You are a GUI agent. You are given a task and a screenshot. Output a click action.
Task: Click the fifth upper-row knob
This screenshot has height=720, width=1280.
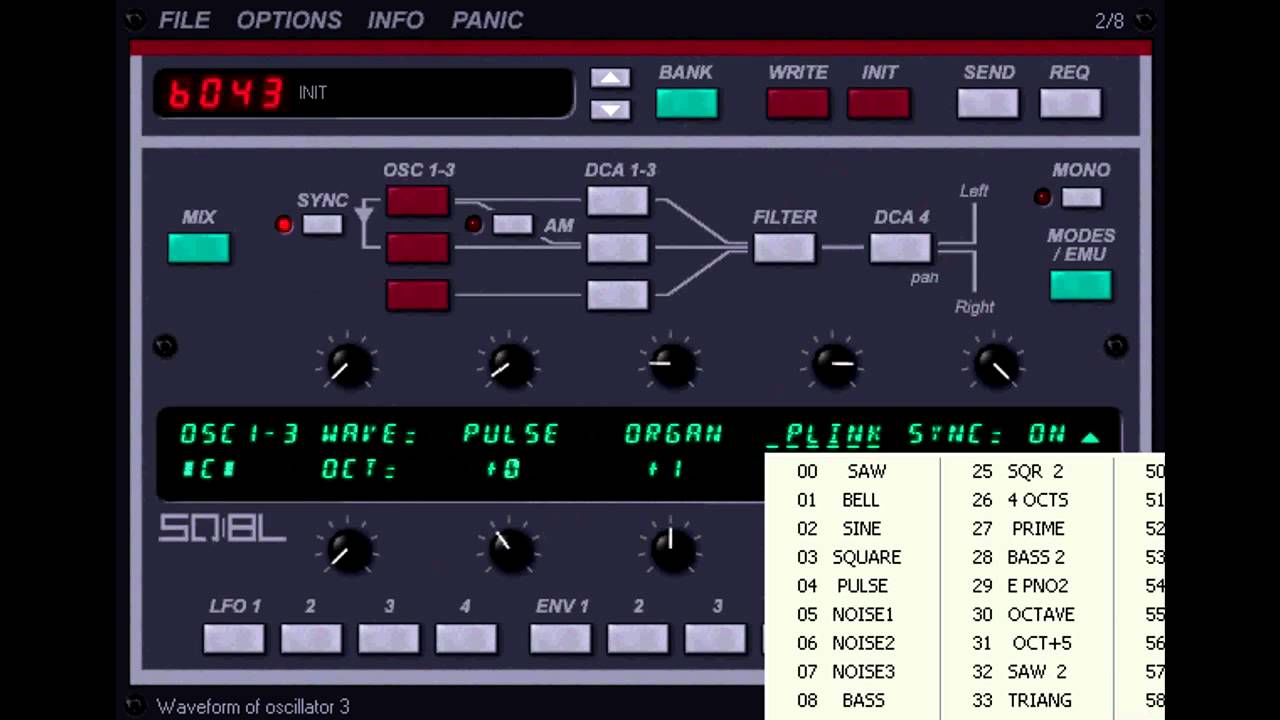[x=995, y=366]
